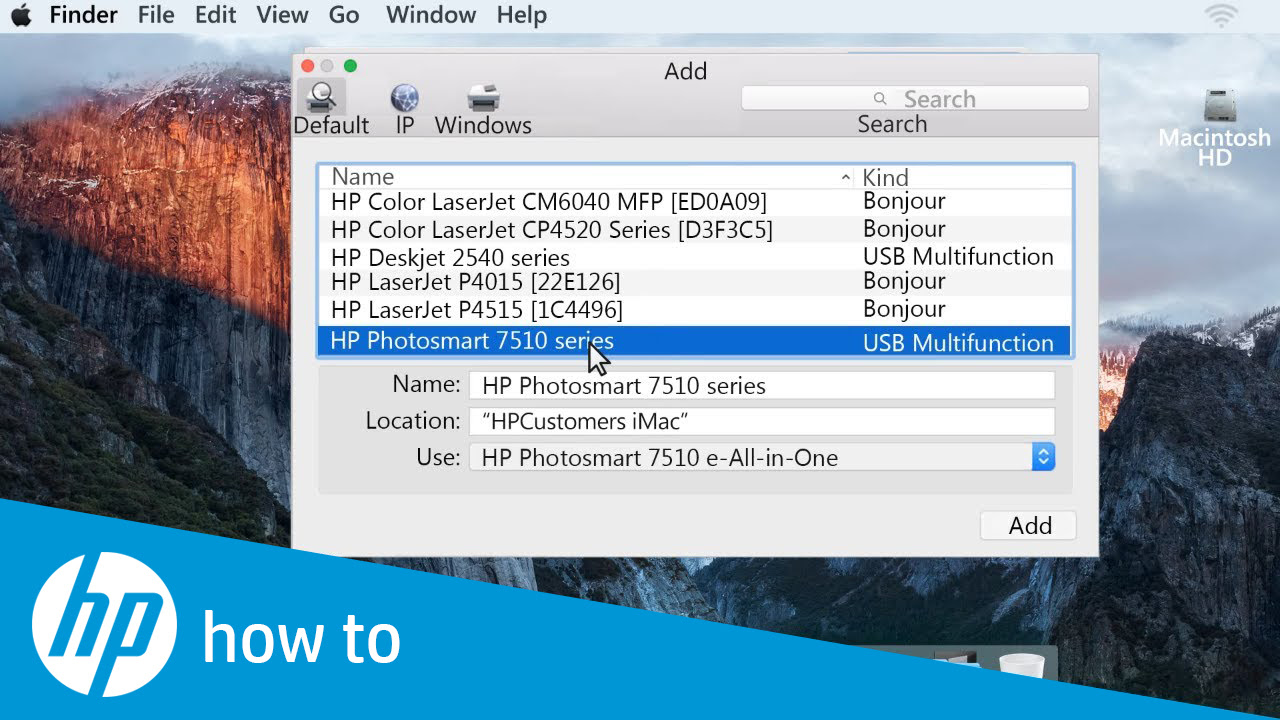This screenshot has height=720, width=1280.
Task: Open the Help menu
Action: (x=522, y=15)
